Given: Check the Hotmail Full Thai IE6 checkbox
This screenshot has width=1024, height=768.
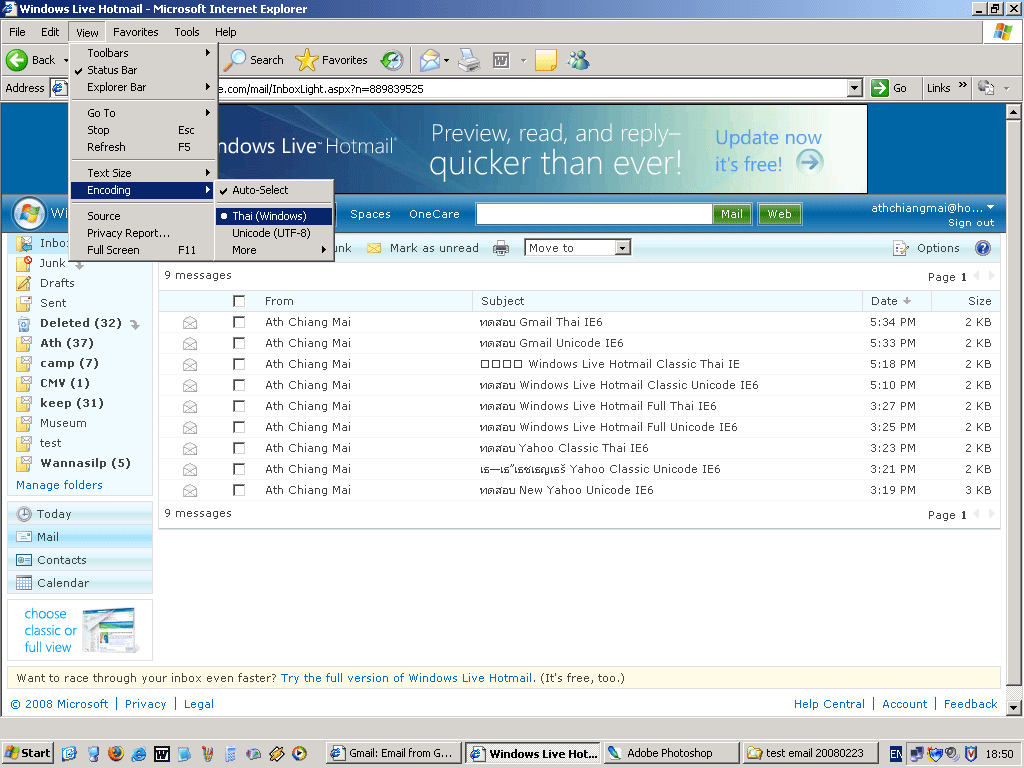Looking at the screenshot, I should click(239, 406).
